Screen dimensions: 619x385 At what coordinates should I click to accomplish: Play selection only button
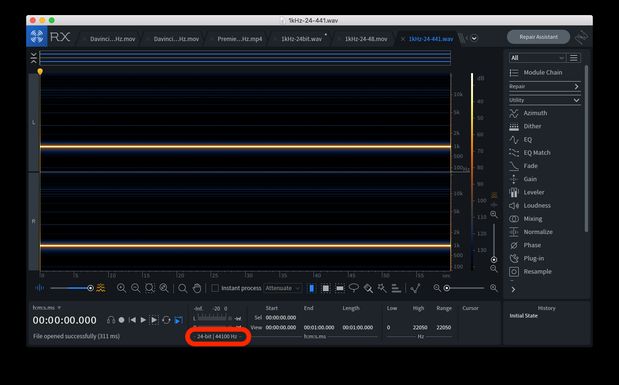154,320
